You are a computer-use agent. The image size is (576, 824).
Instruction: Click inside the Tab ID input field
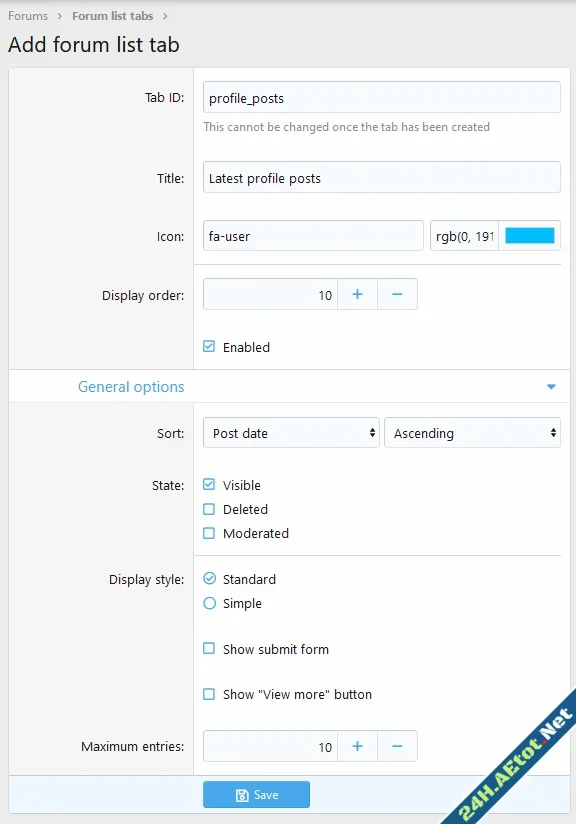381,97
